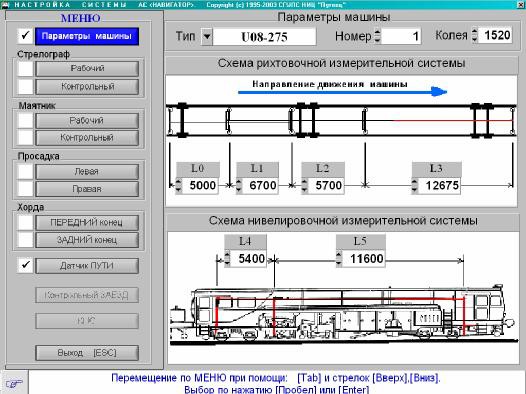526x394 pixels.
Task: Click the blue machine direction arrow
Action: coord(343,92)
